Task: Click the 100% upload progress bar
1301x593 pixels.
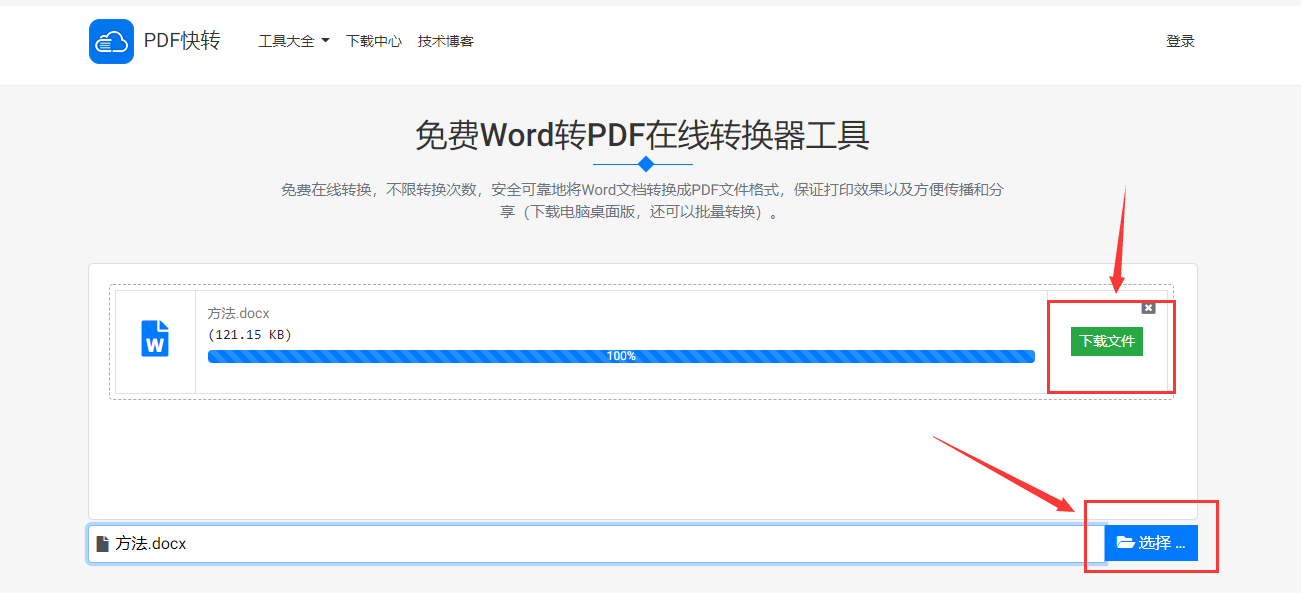Action: pos(621,356)
